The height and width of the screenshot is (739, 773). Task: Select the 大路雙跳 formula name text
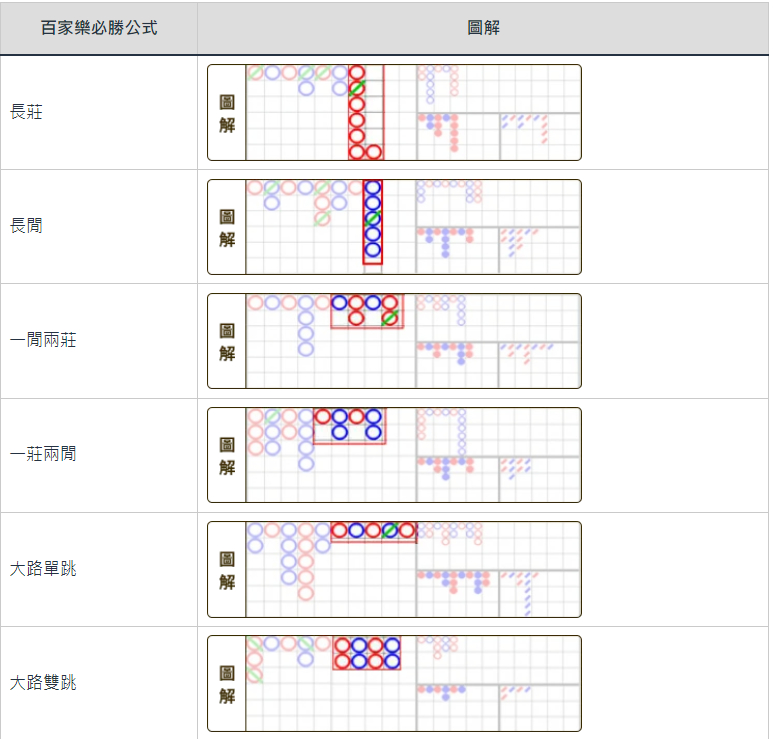43,682
